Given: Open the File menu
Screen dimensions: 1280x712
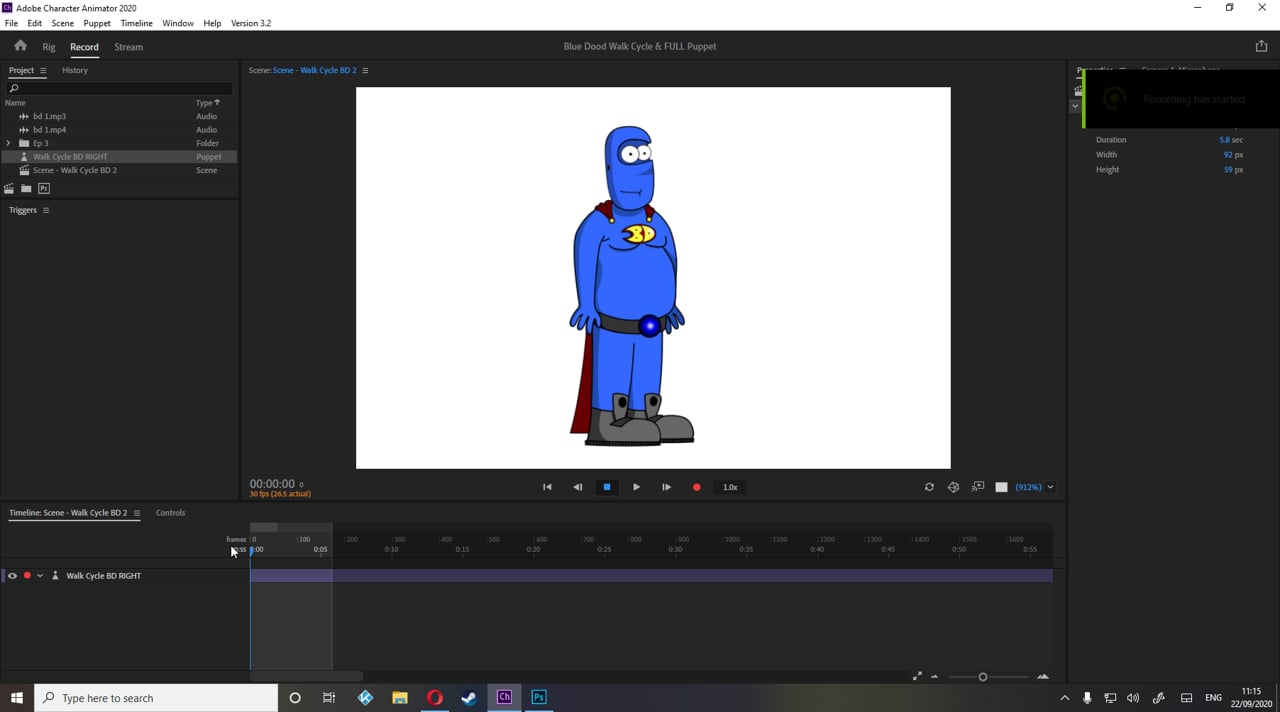Looking at the screenshot, I should click(x=11, y=23).
